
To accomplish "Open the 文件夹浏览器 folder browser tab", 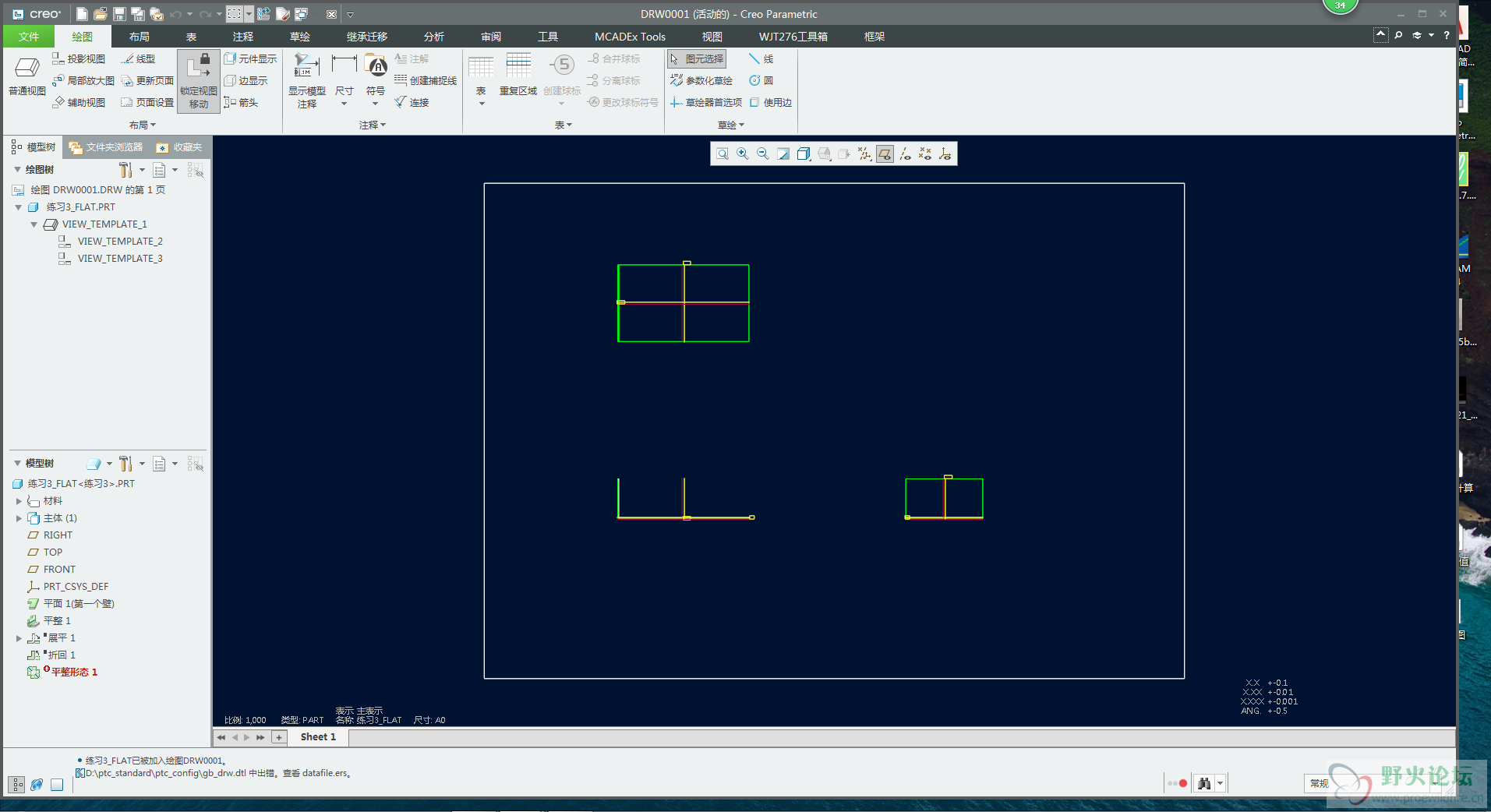I will coord(106,147).
